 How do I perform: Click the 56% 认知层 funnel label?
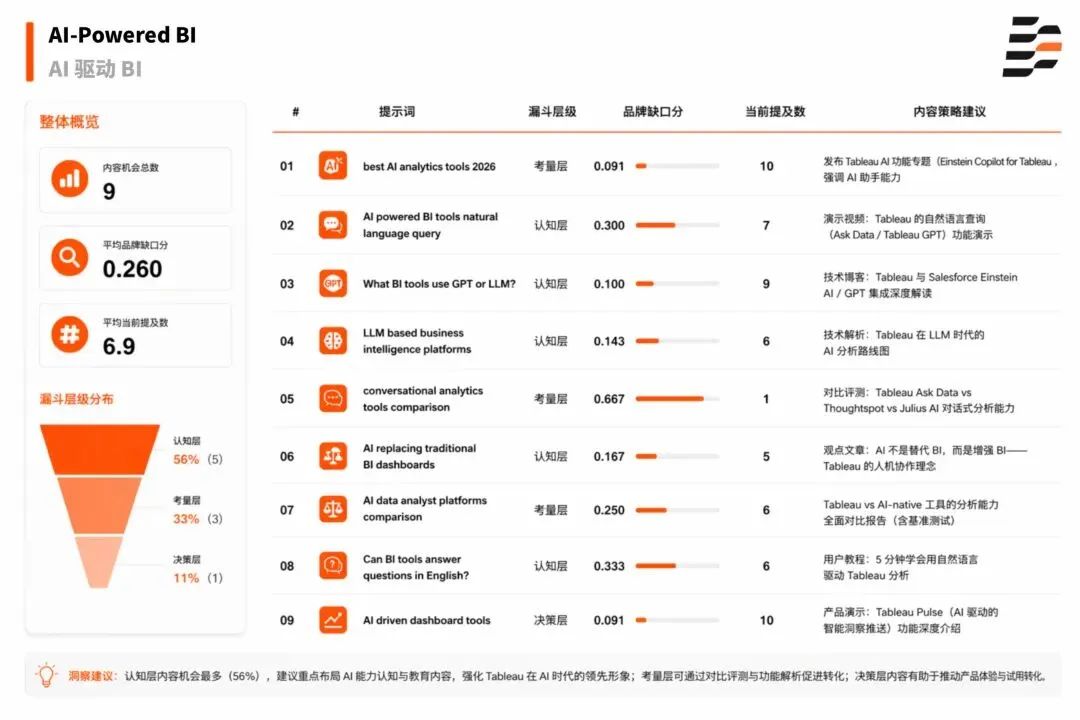click(198, 451)
